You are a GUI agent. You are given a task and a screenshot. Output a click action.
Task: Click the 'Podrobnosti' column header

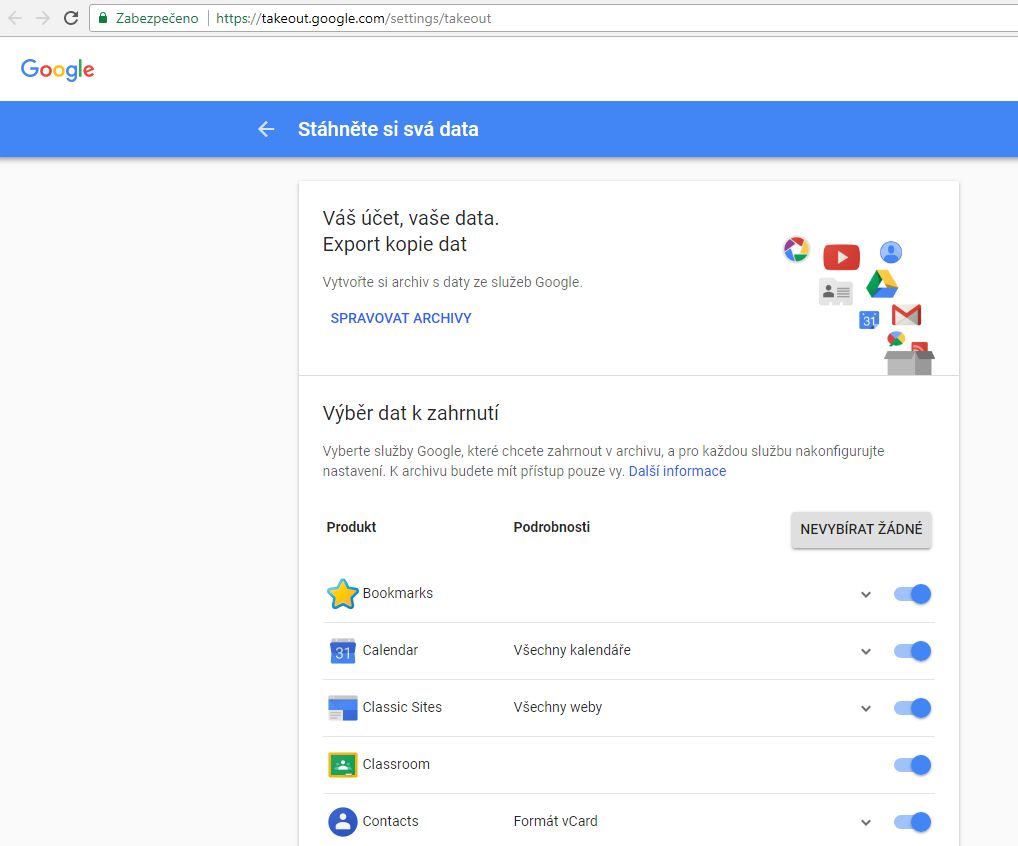click(552, 527)
